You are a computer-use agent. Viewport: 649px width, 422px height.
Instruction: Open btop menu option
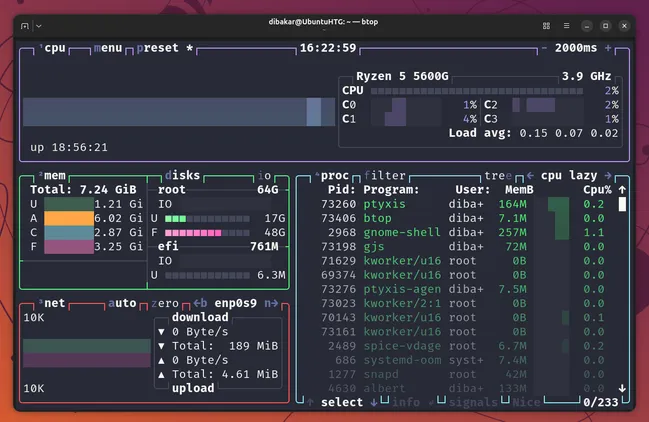(x=108, y=48)
